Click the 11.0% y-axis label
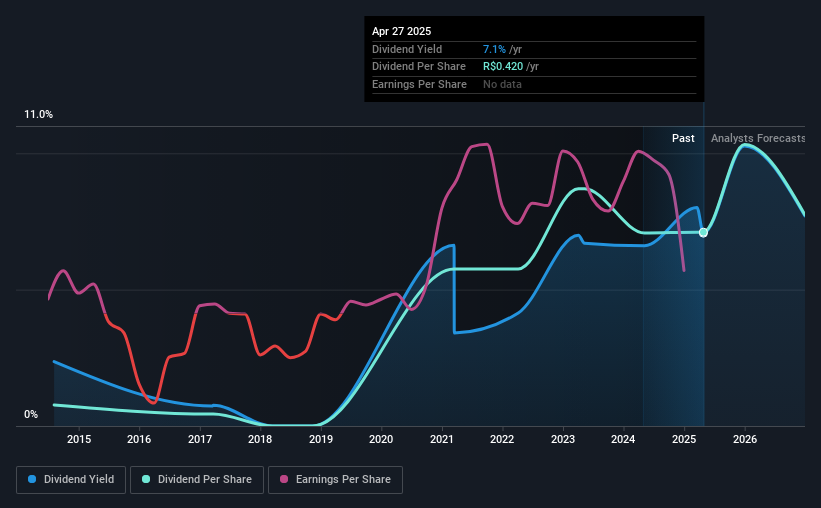 (39, 115)
